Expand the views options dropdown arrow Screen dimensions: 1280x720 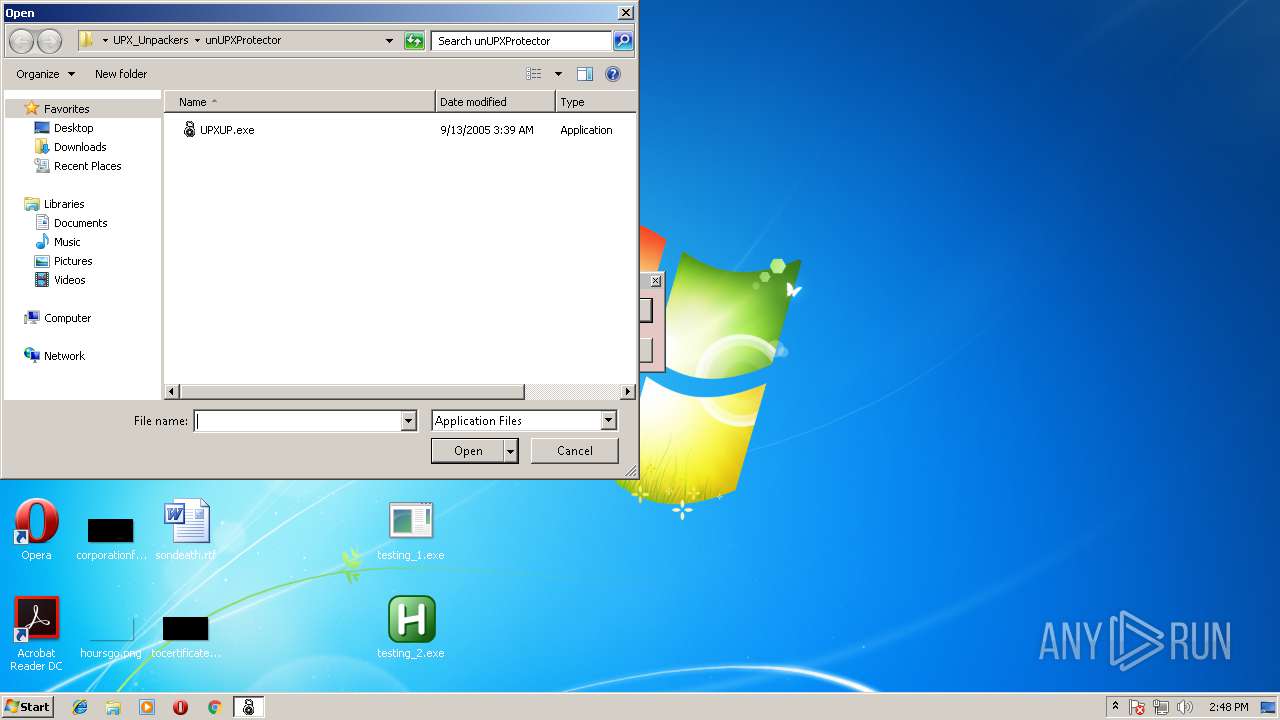(x=558, y=74)
